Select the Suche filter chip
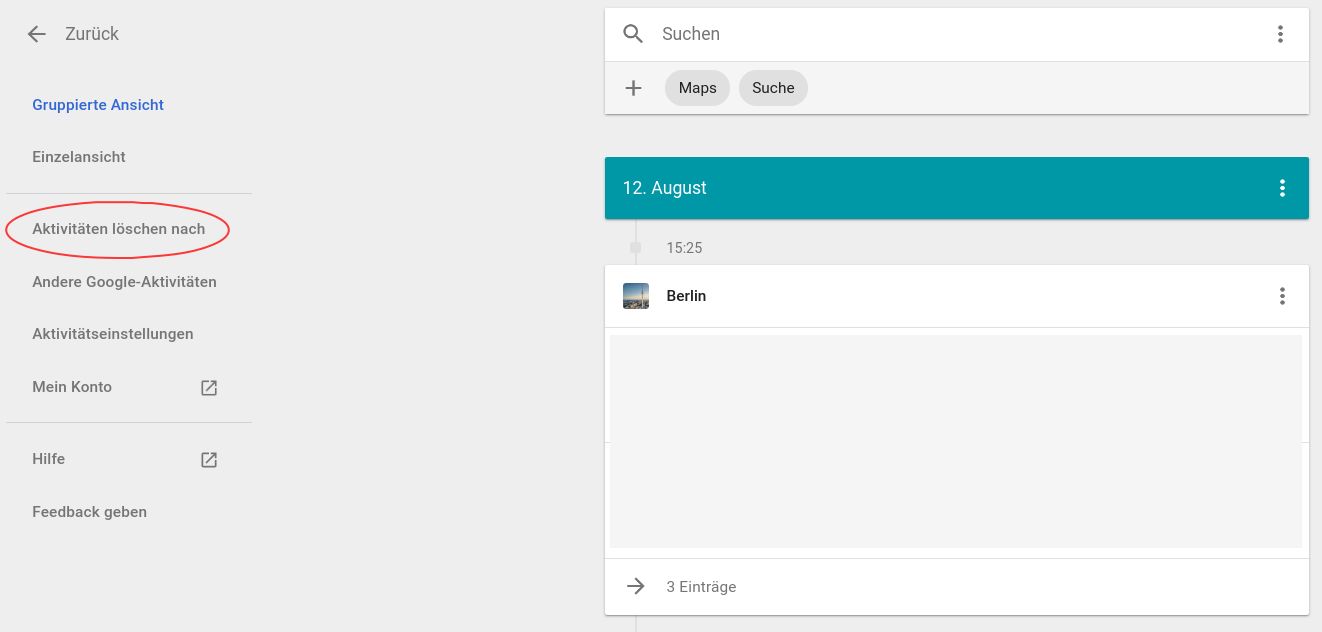Viewport: 1322px width, 632px height. coord(773,88)
